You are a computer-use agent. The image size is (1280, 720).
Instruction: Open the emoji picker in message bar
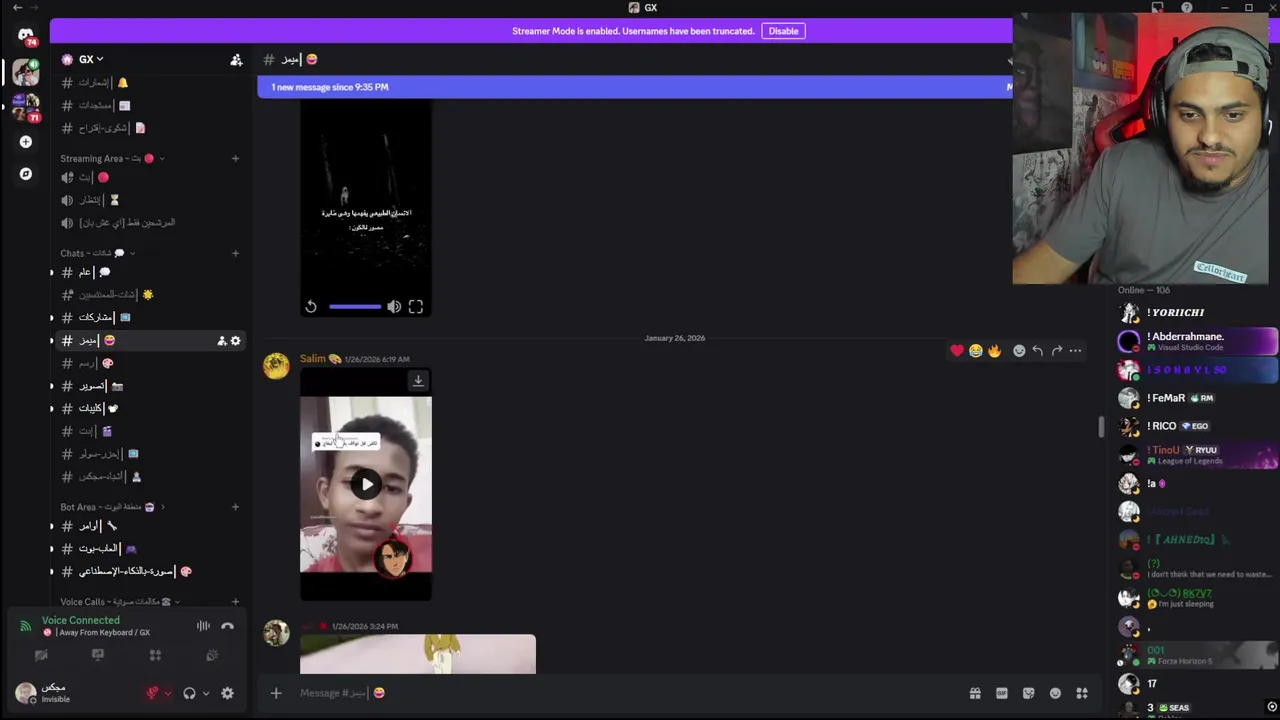click(1055, 693)
